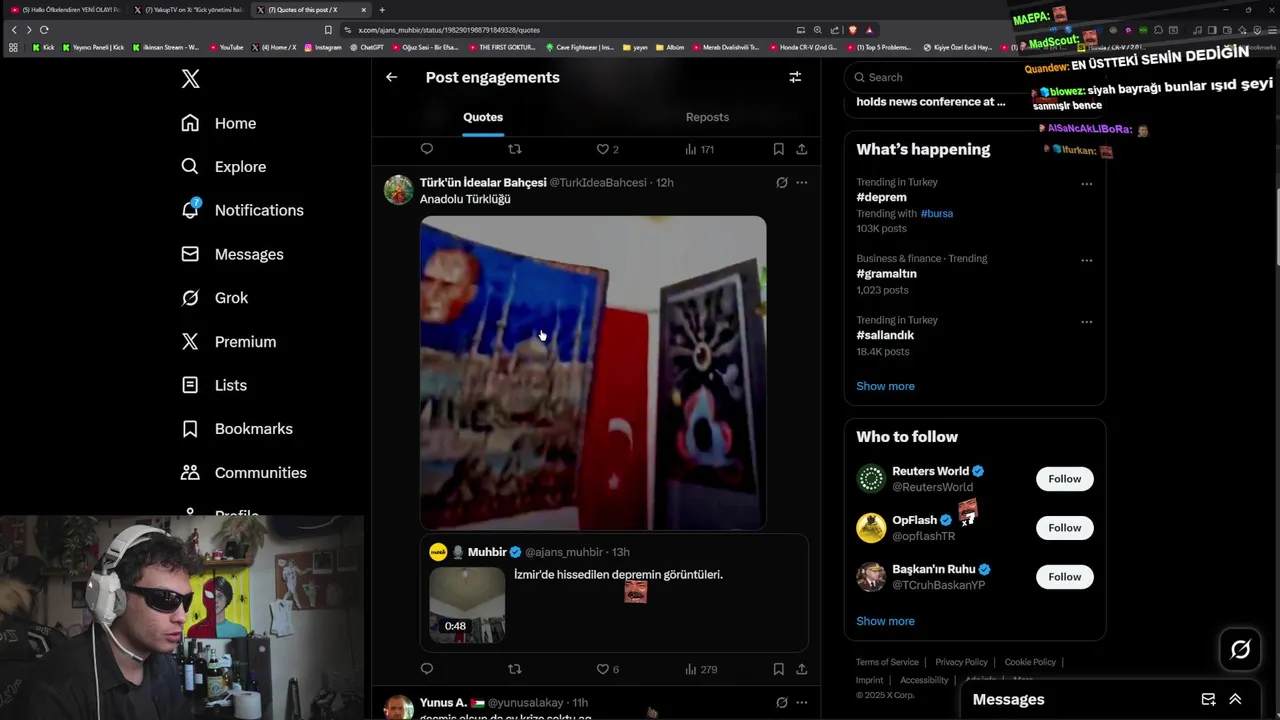1280x720 pixels.
Task: Open Lists in the sidebar
Action: 214,385
